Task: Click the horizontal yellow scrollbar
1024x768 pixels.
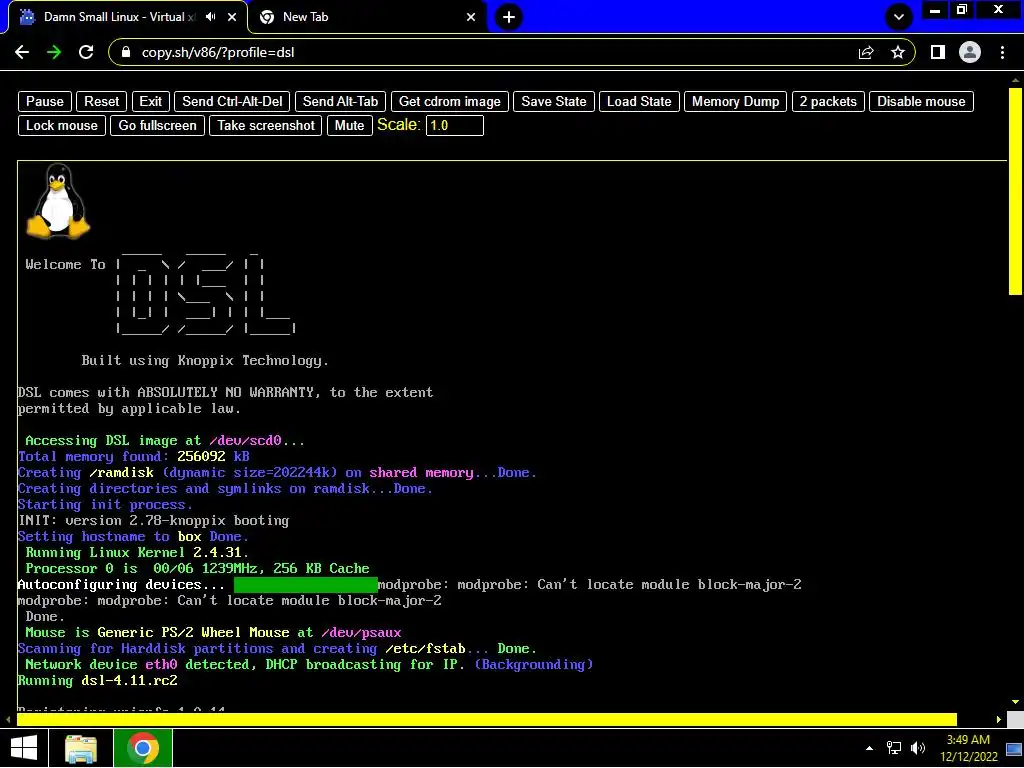Action: click(487, 720)
